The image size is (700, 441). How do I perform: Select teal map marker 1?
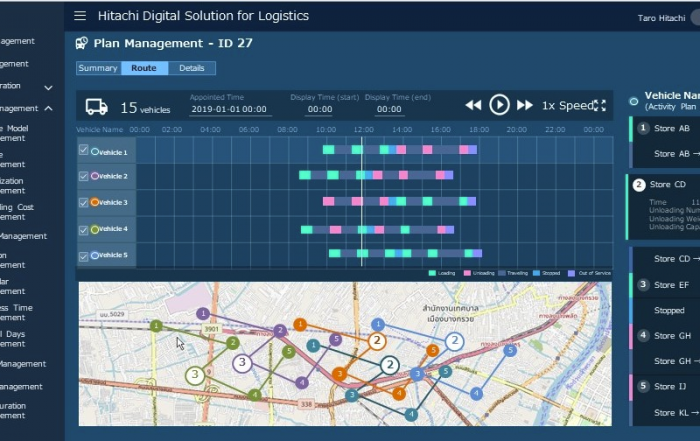pos(313,345)
